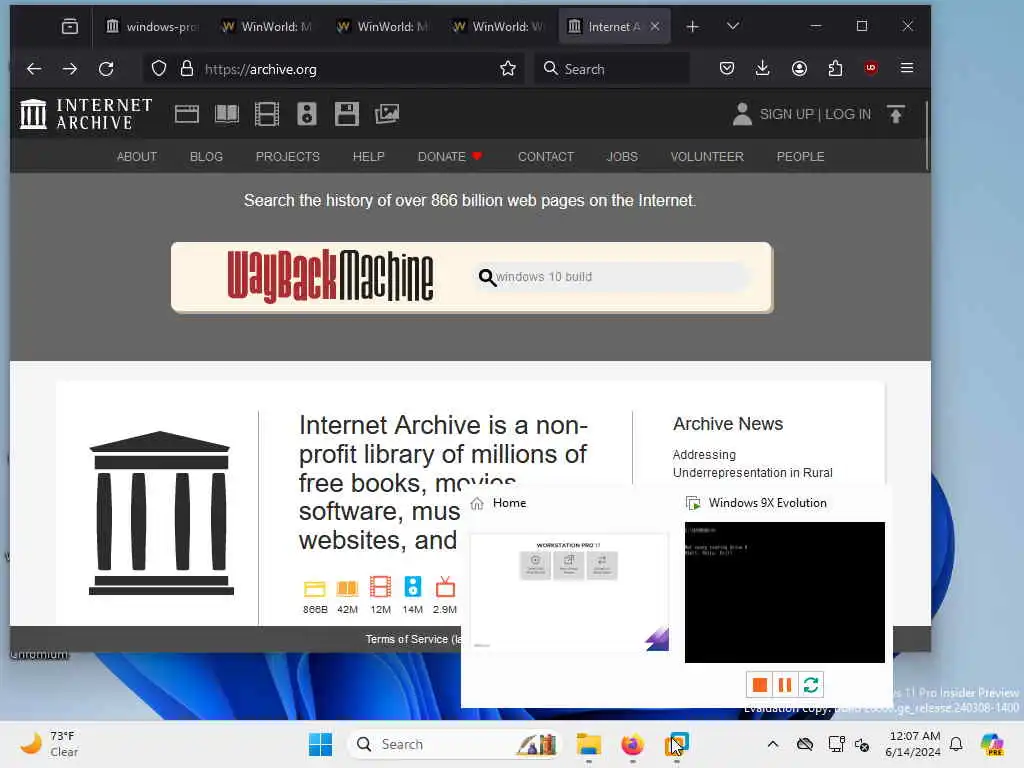Show hidden tray icons chevron

coord(773,744)
